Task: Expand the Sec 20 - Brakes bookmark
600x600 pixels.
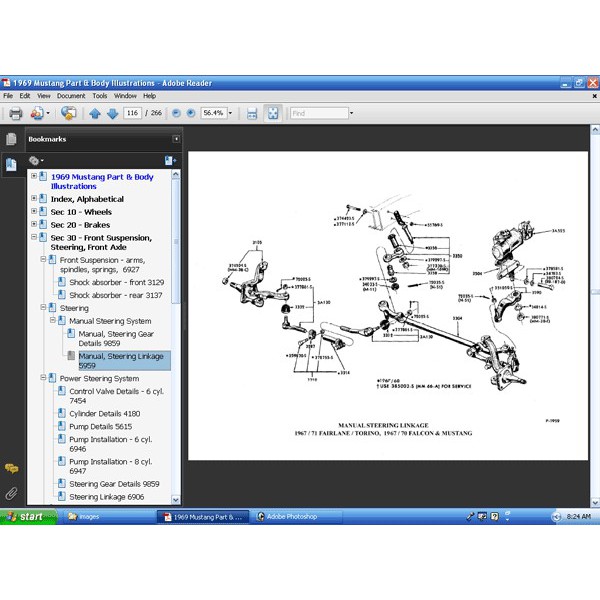Action: [34, 224]
